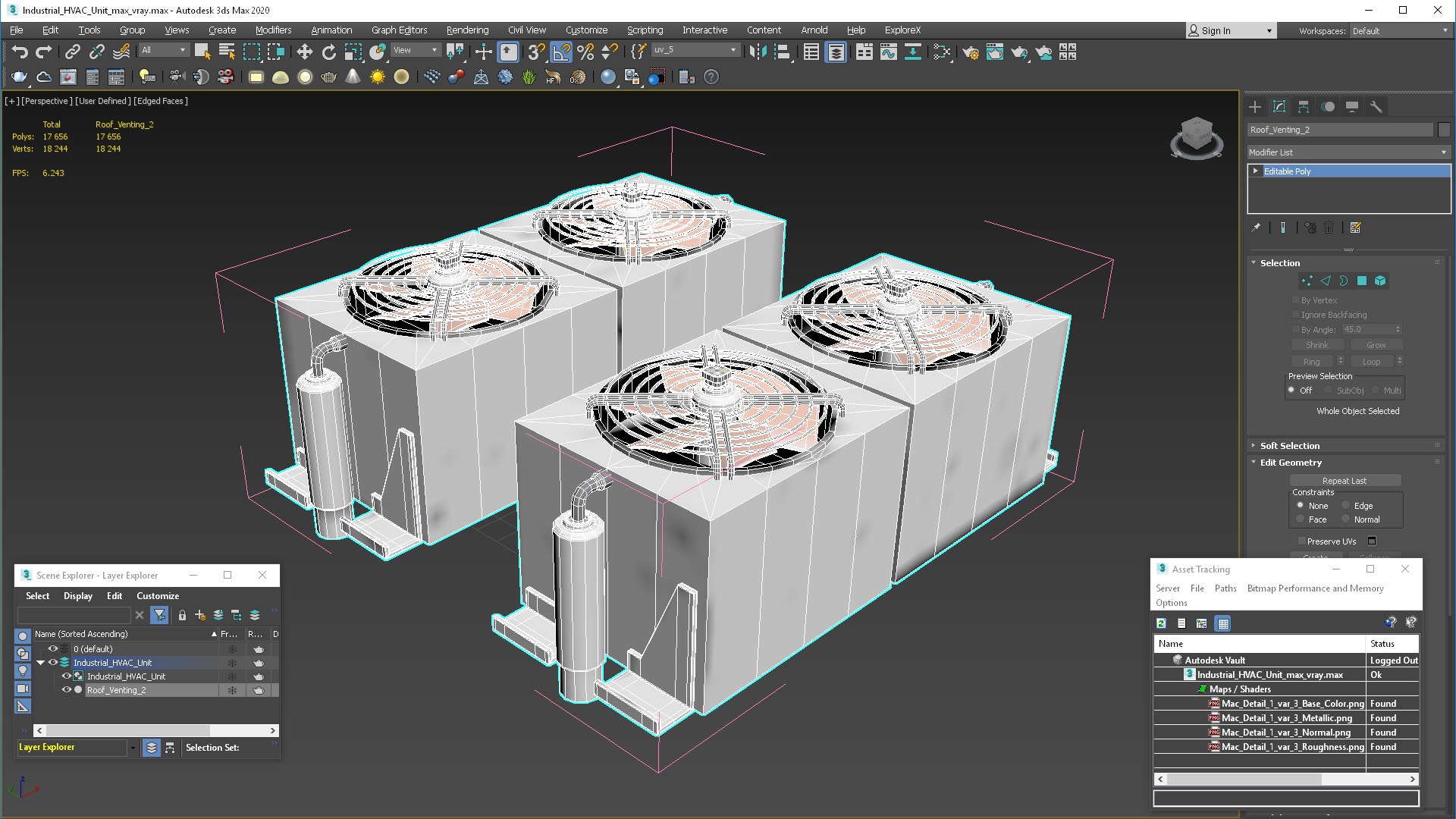
Task: Open the Workspaces Default dropdown
Action: click(1400, 31)
